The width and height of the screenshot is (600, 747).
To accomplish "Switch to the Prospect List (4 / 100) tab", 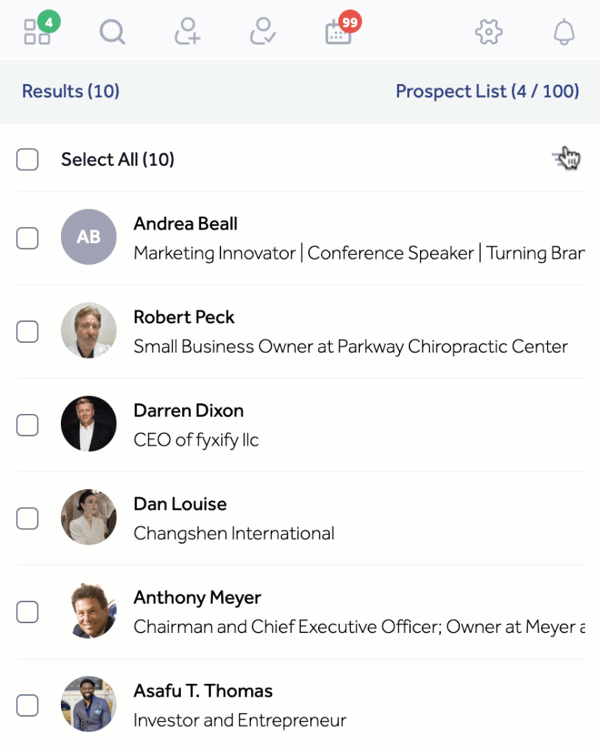I will (487, 91).
